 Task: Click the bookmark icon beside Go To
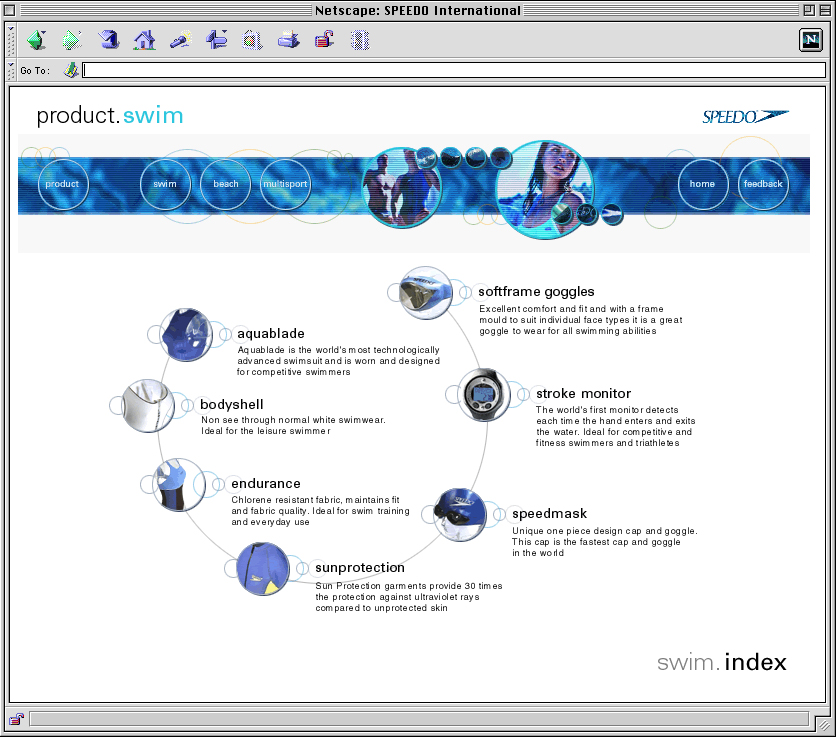click(x=71, y=70)
